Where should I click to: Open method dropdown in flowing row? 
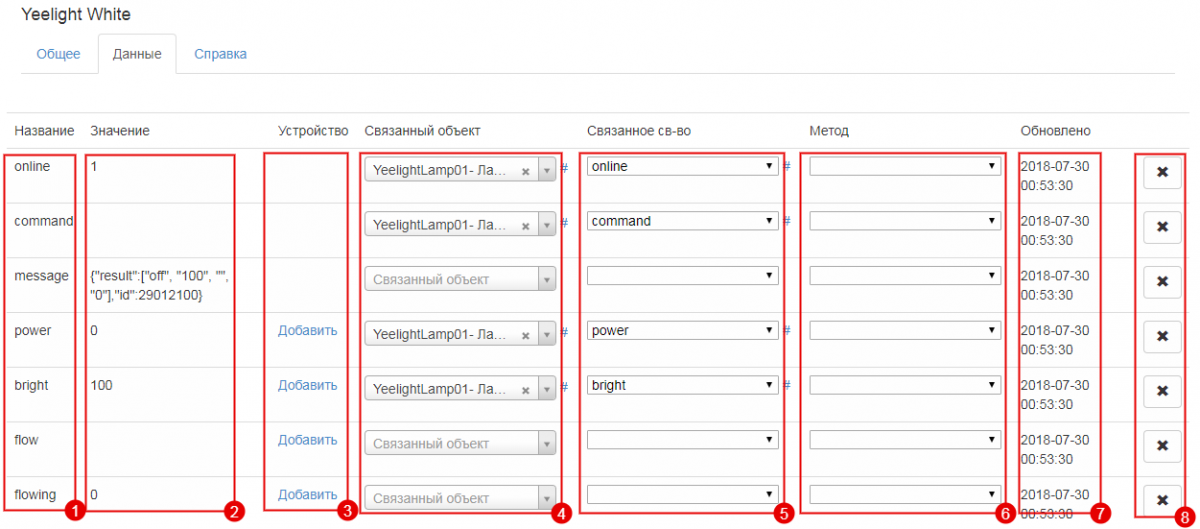click(x=905, y=493)
